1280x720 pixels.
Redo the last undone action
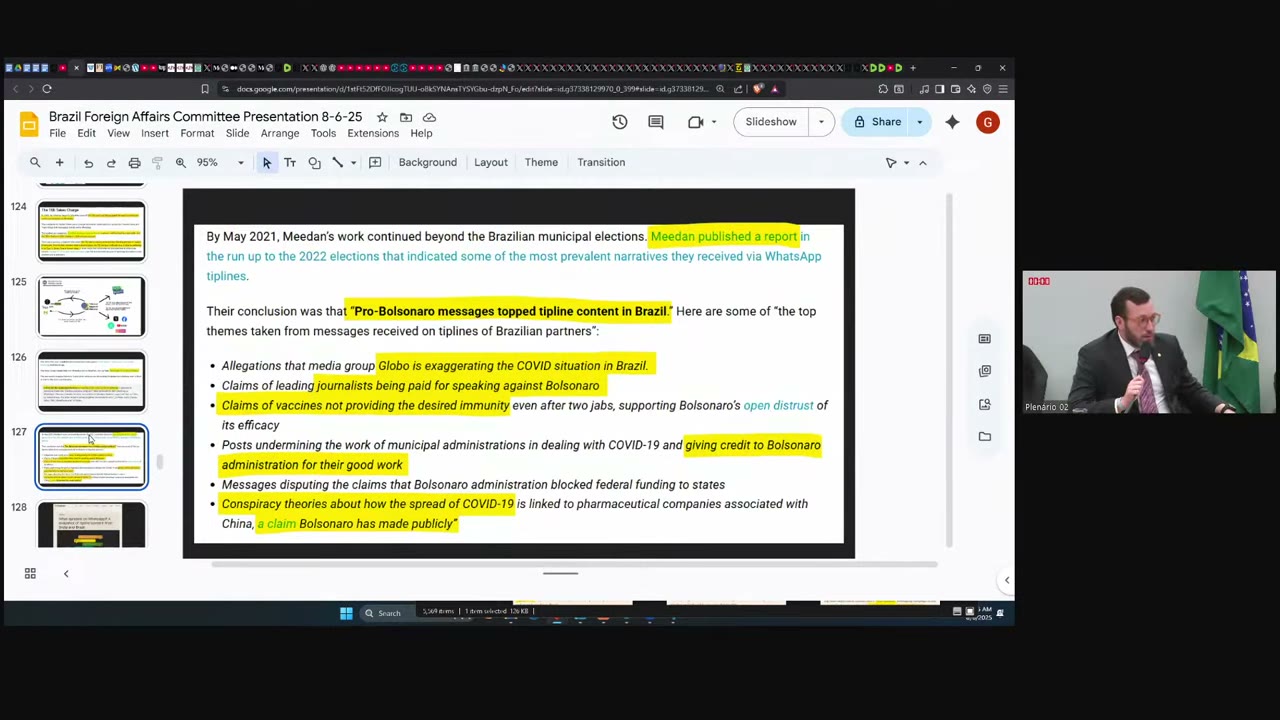[111, 163]
